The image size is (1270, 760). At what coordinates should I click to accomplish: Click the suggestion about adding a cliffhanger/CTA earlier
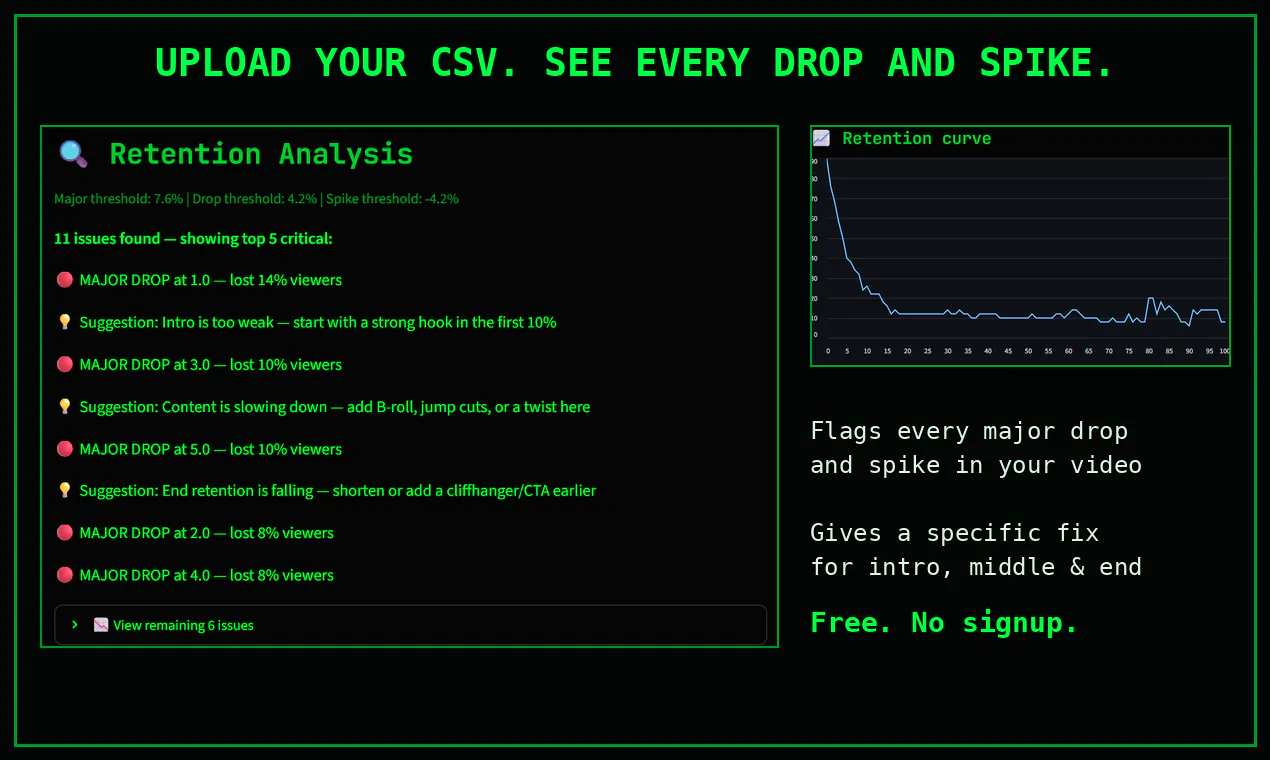coord(338,490)
